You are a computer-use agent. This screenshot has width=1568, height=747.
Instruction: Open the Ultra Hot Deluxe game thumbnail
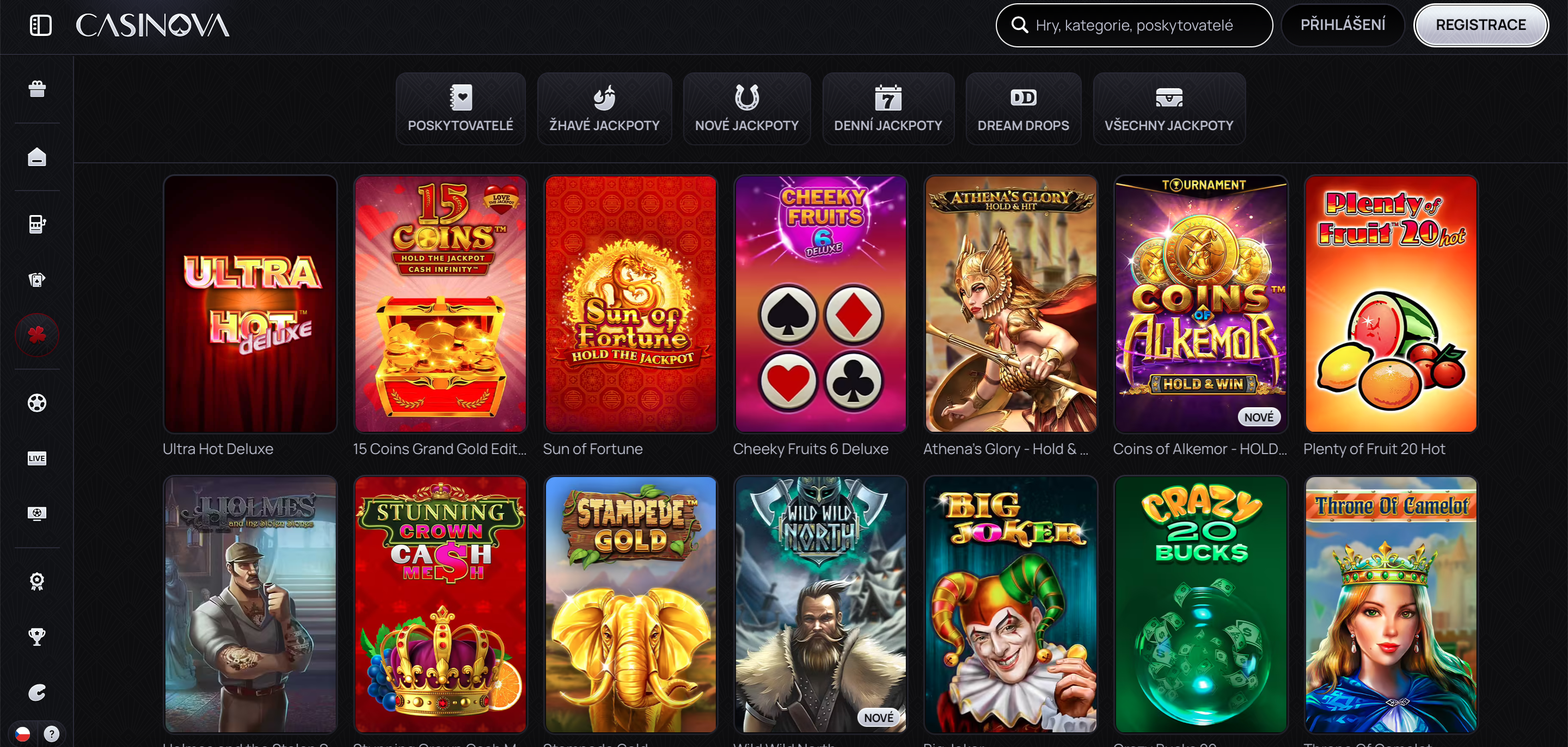(x=250, y=304)
